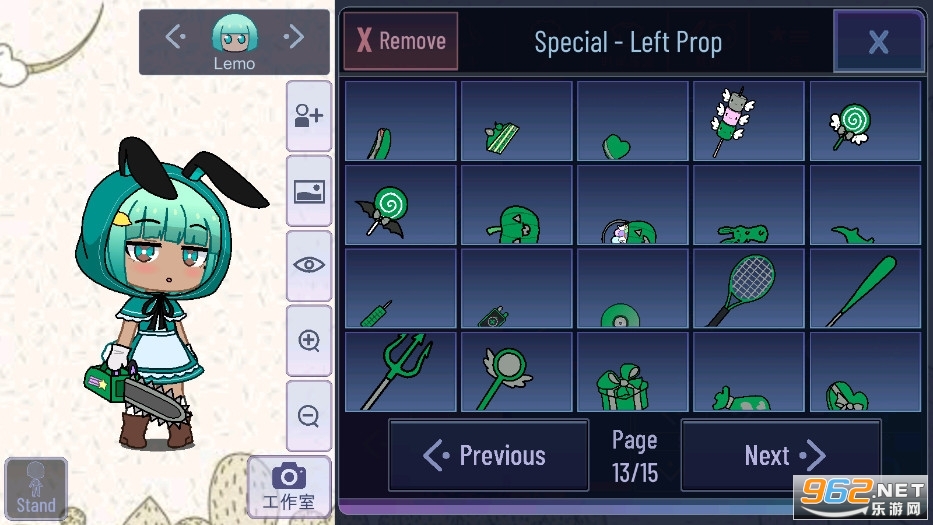Pick the winged magnifying glass wand prop
The image size is (933, 525).
516,372
